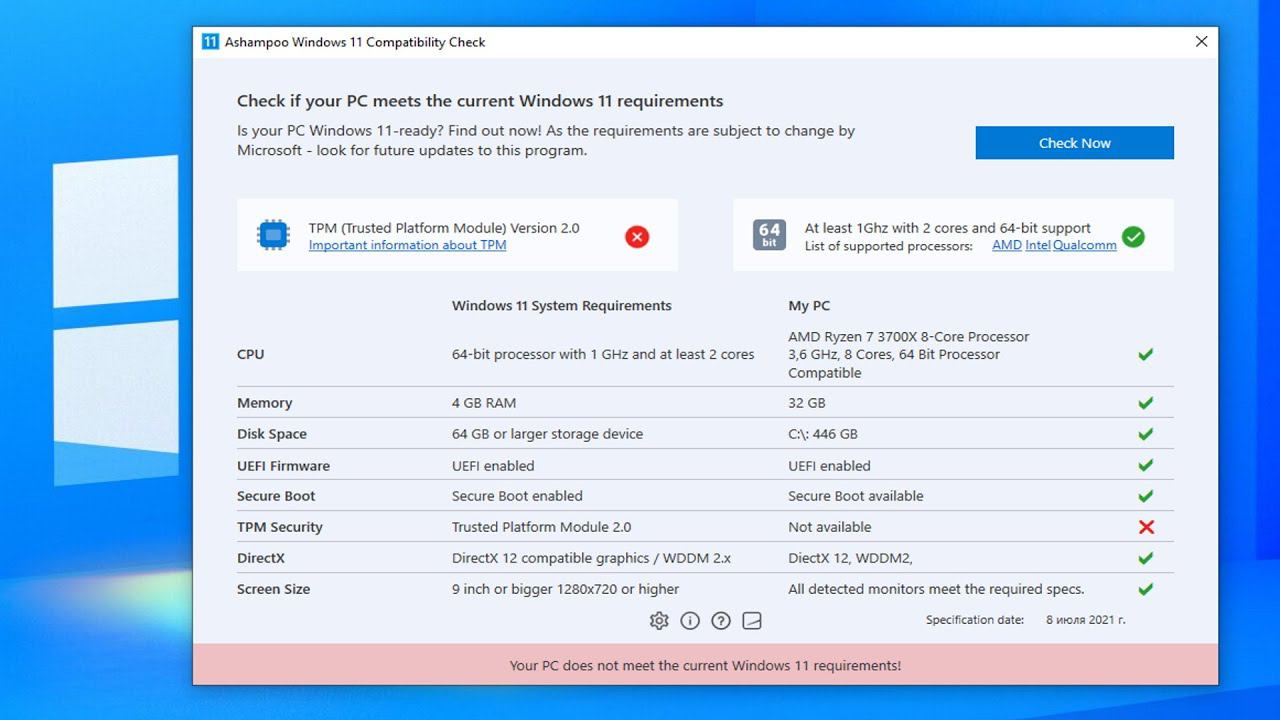Click the UEFI Firmware row green checkmark

[x=1146, y=465]
